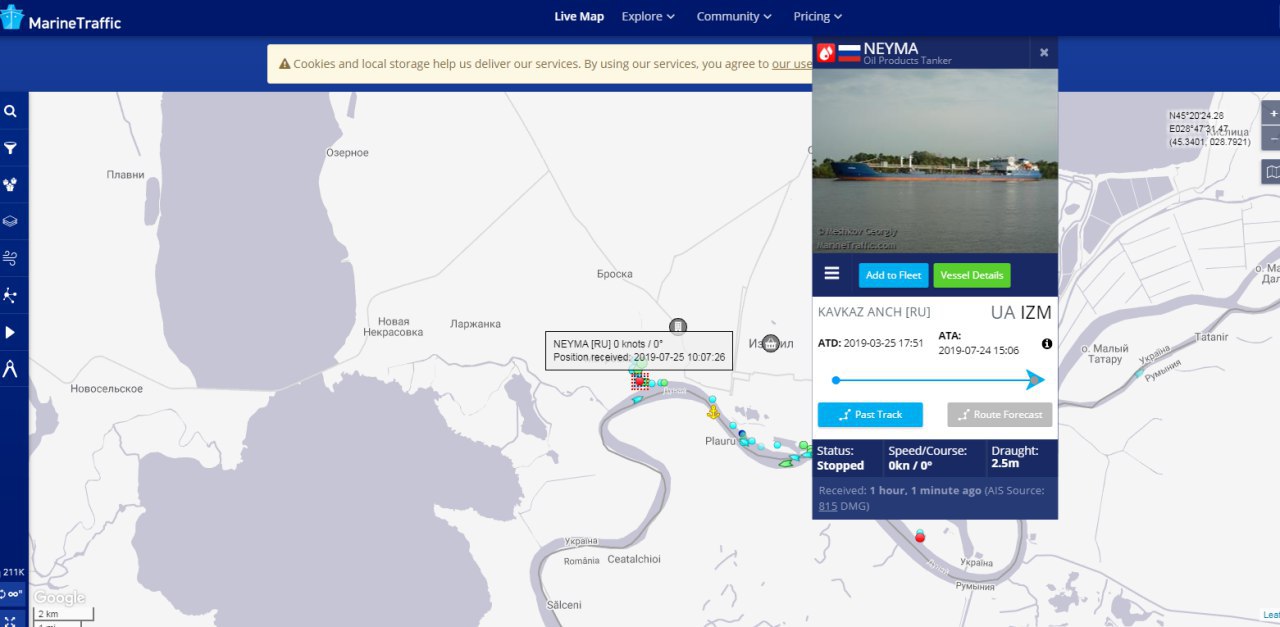Click the Izmail port marker icon

tap(770, 343)
